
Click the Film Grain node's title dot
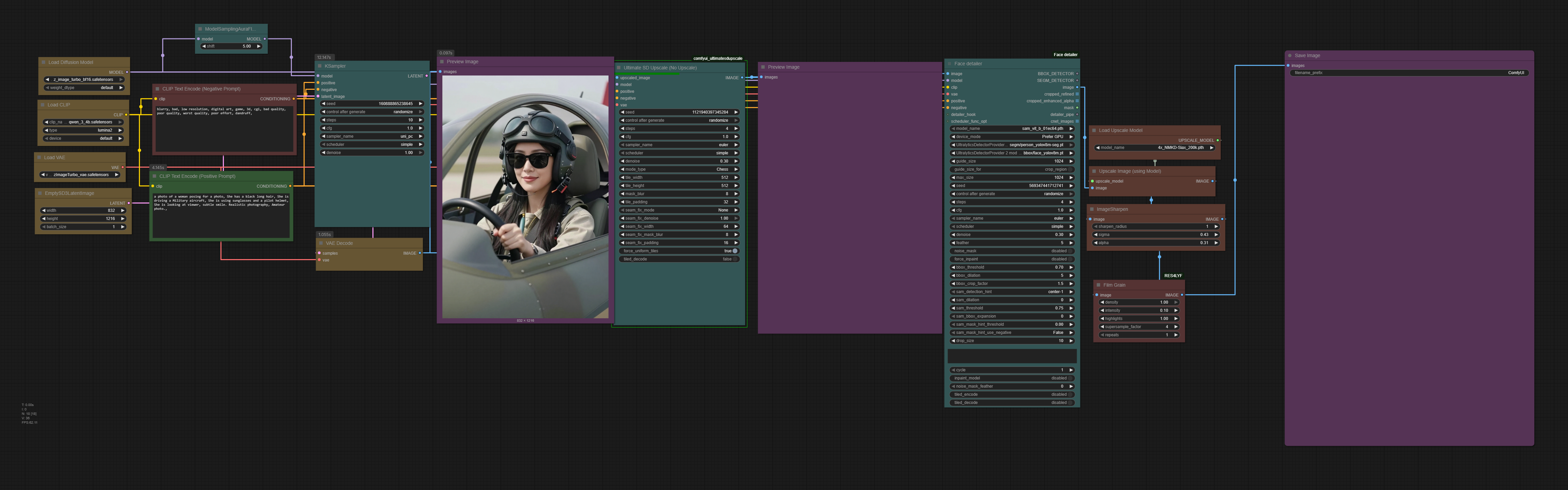point(1099,285)
